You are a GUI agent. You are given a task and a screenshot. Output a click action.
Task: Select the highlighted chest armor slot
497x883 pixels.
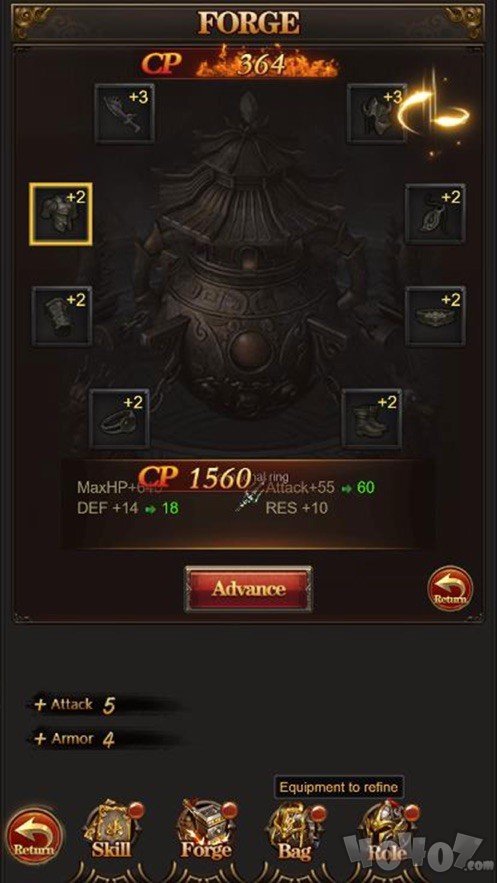(61, 214)
